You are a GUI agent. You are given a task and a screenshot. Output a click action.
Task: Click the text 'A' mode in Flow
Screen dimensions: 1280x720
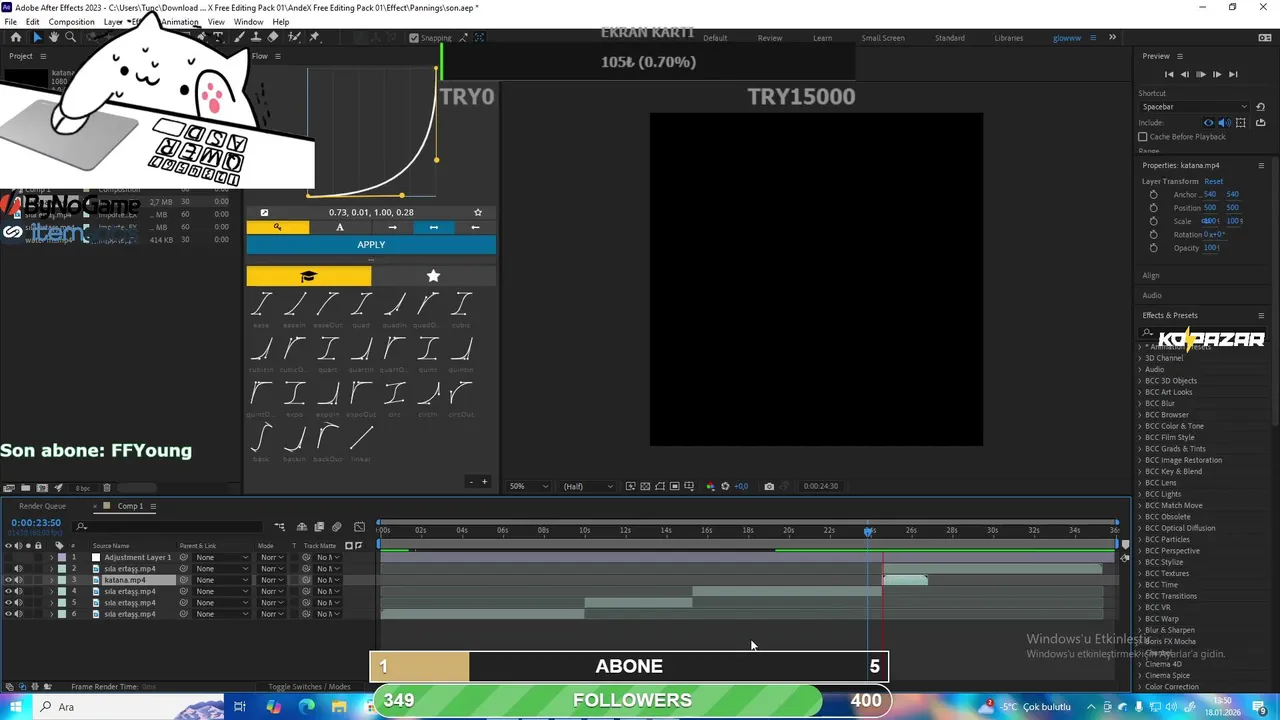(x=339, y=227)
